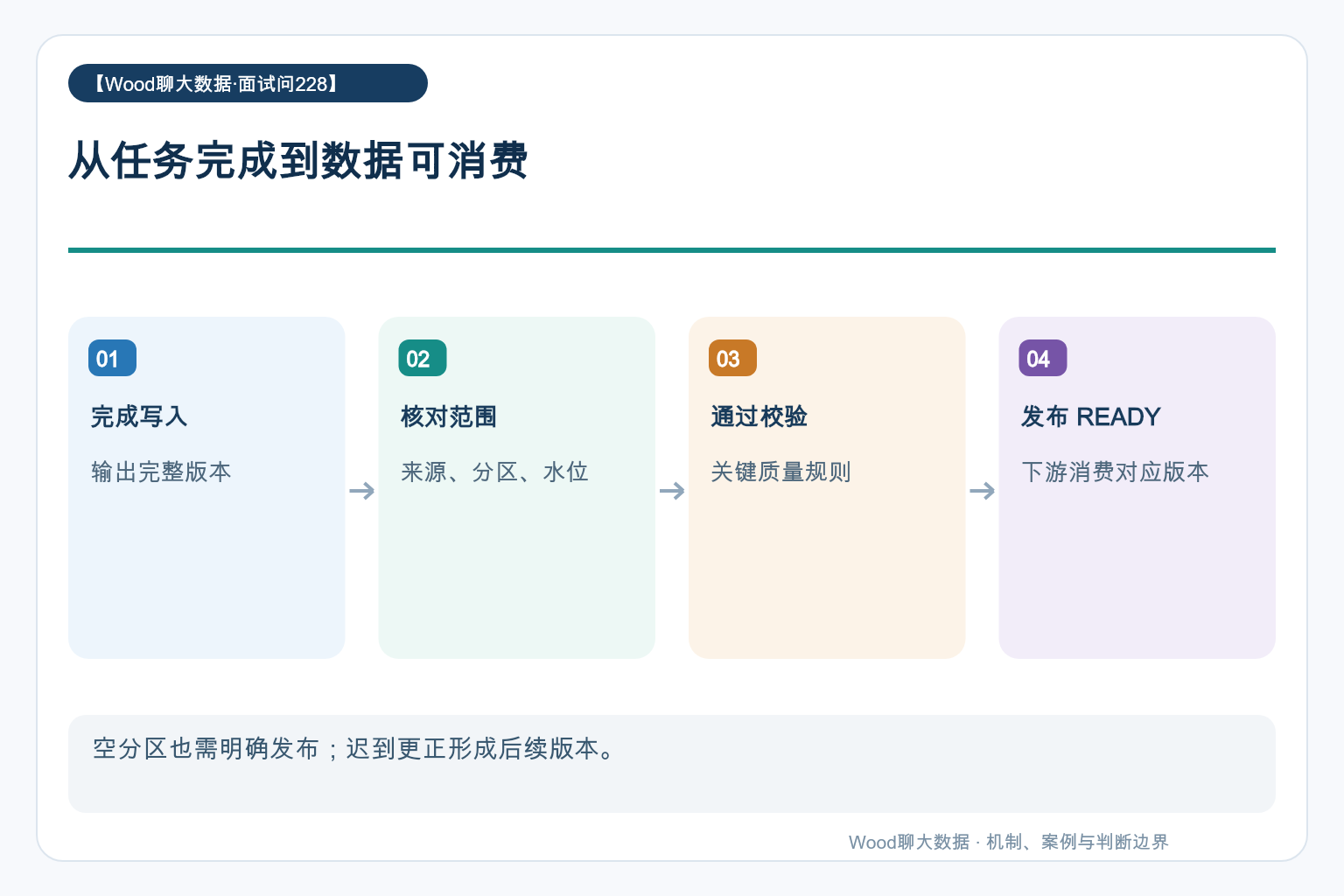1344x896 pixels.
Task: Select the 【Wood聊大数据·面试问228】 header tag
Action: pos(248,83)
